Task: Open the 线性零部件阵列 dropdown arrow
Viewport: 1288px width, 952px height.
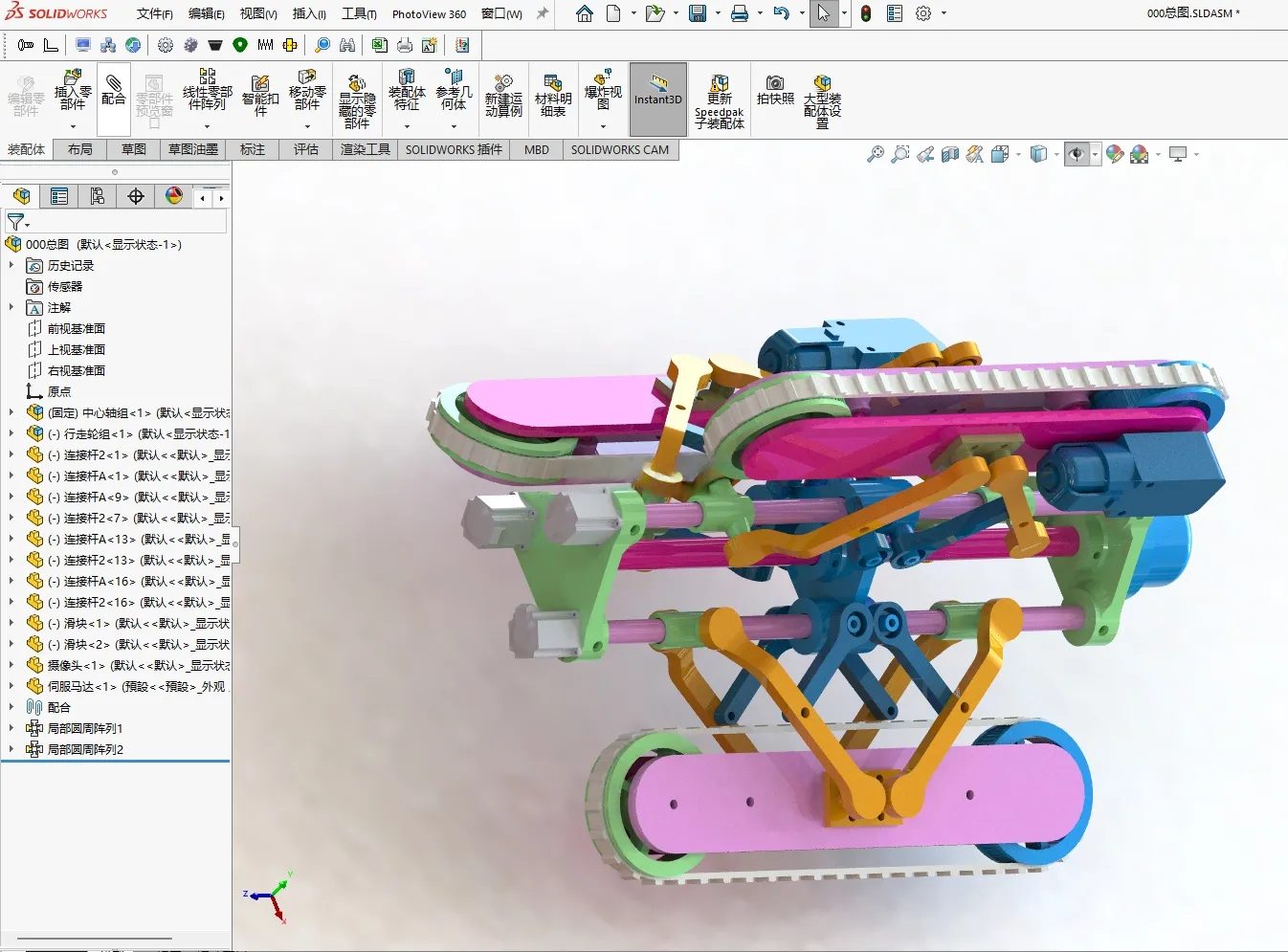Action: coord(207,126)
